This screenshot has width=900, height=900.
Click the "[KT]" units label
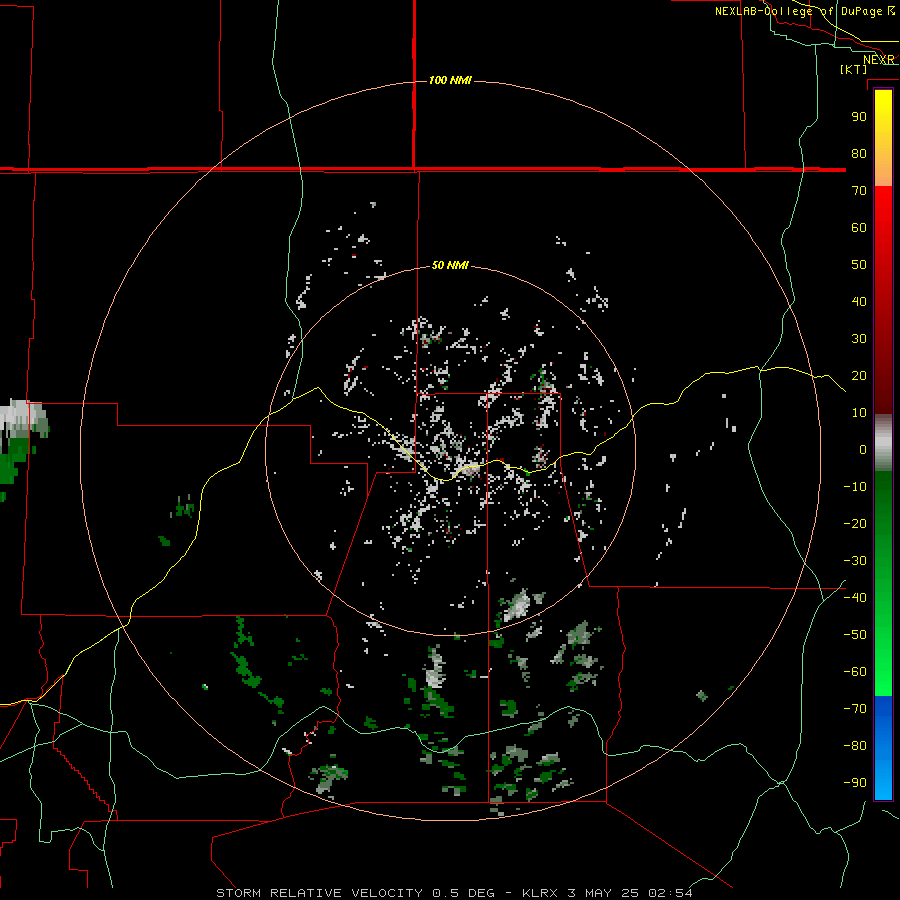[x=853, y=69]
